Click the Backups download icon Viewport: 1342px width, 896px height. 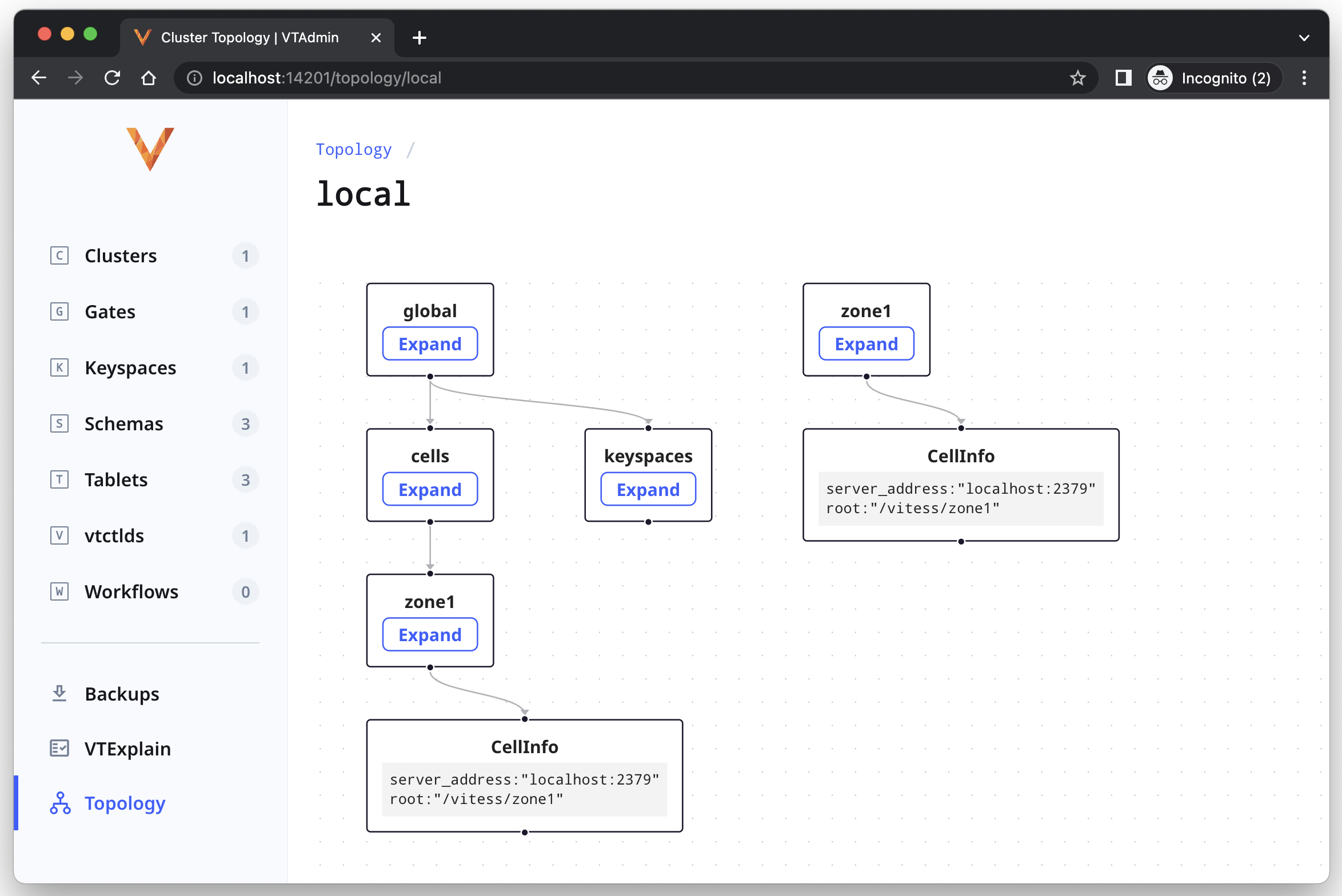tap(59, 693)
